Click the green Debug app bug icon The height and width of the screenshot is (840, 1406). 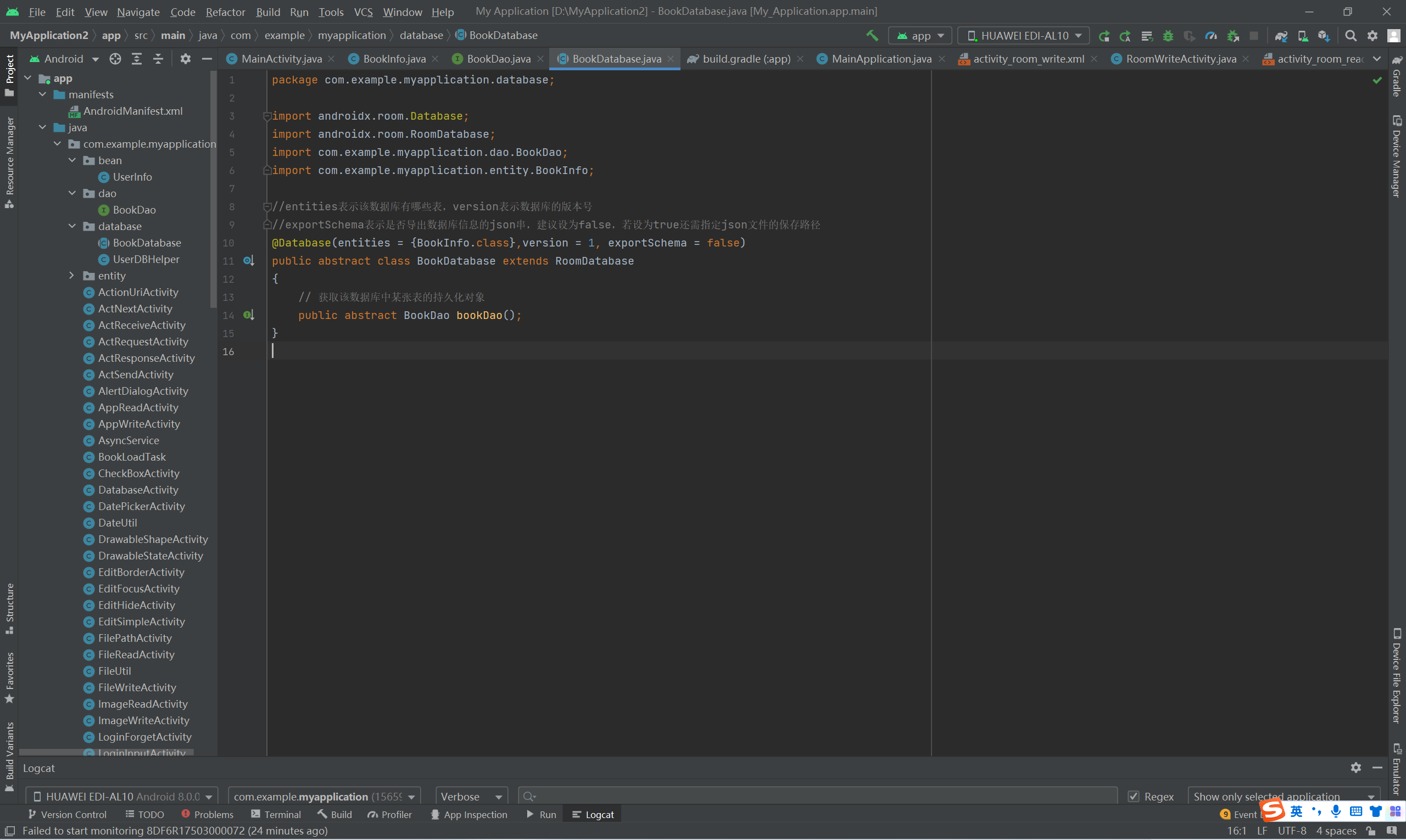click(x=1168, y=36)
